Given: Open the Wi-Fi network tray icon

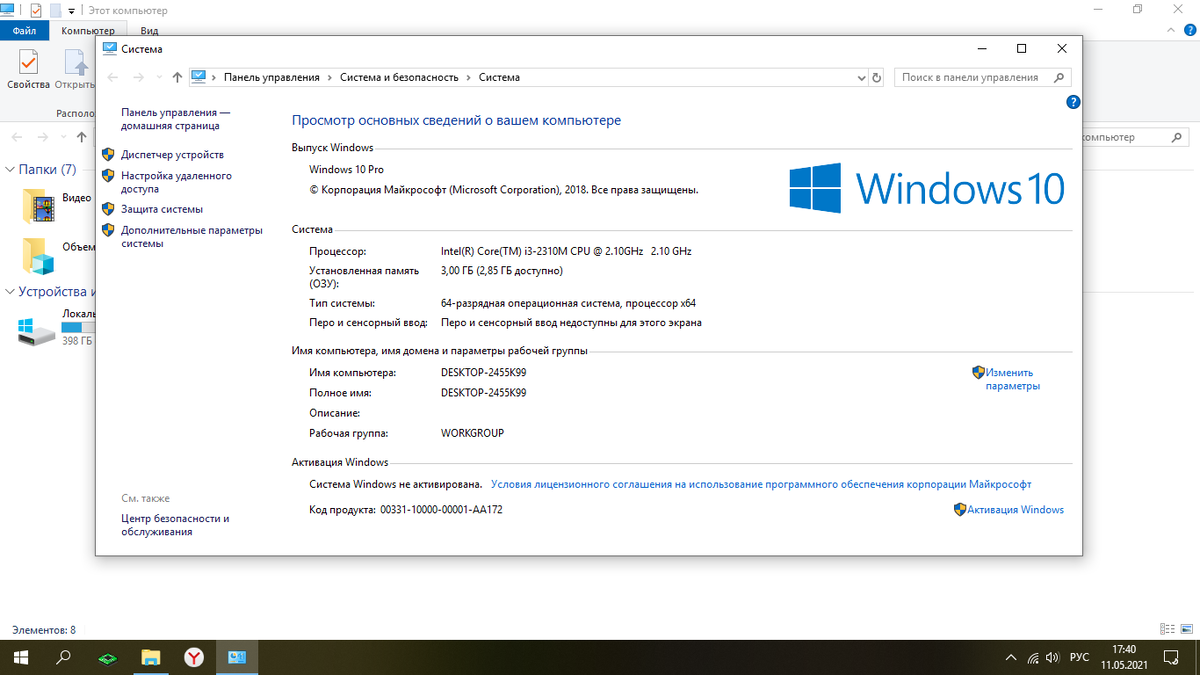Looking at the screenshot, I should click(x=1033, y=658).
